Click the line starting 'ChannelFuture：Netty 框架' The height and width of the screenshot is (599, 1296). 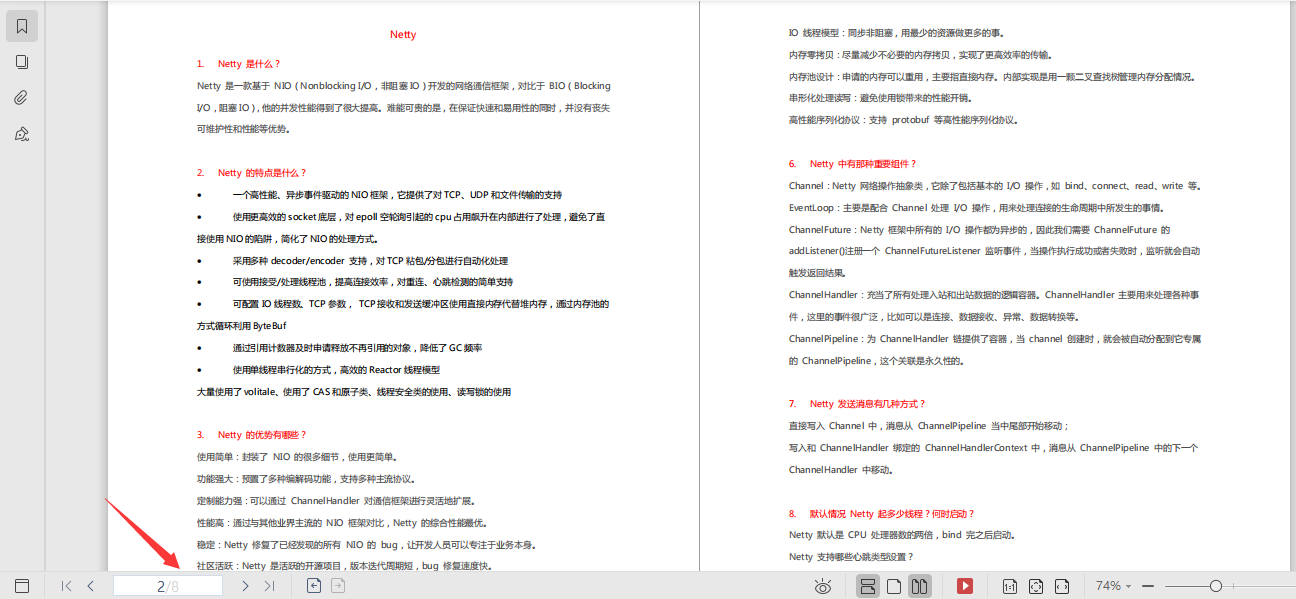(979, 230)
